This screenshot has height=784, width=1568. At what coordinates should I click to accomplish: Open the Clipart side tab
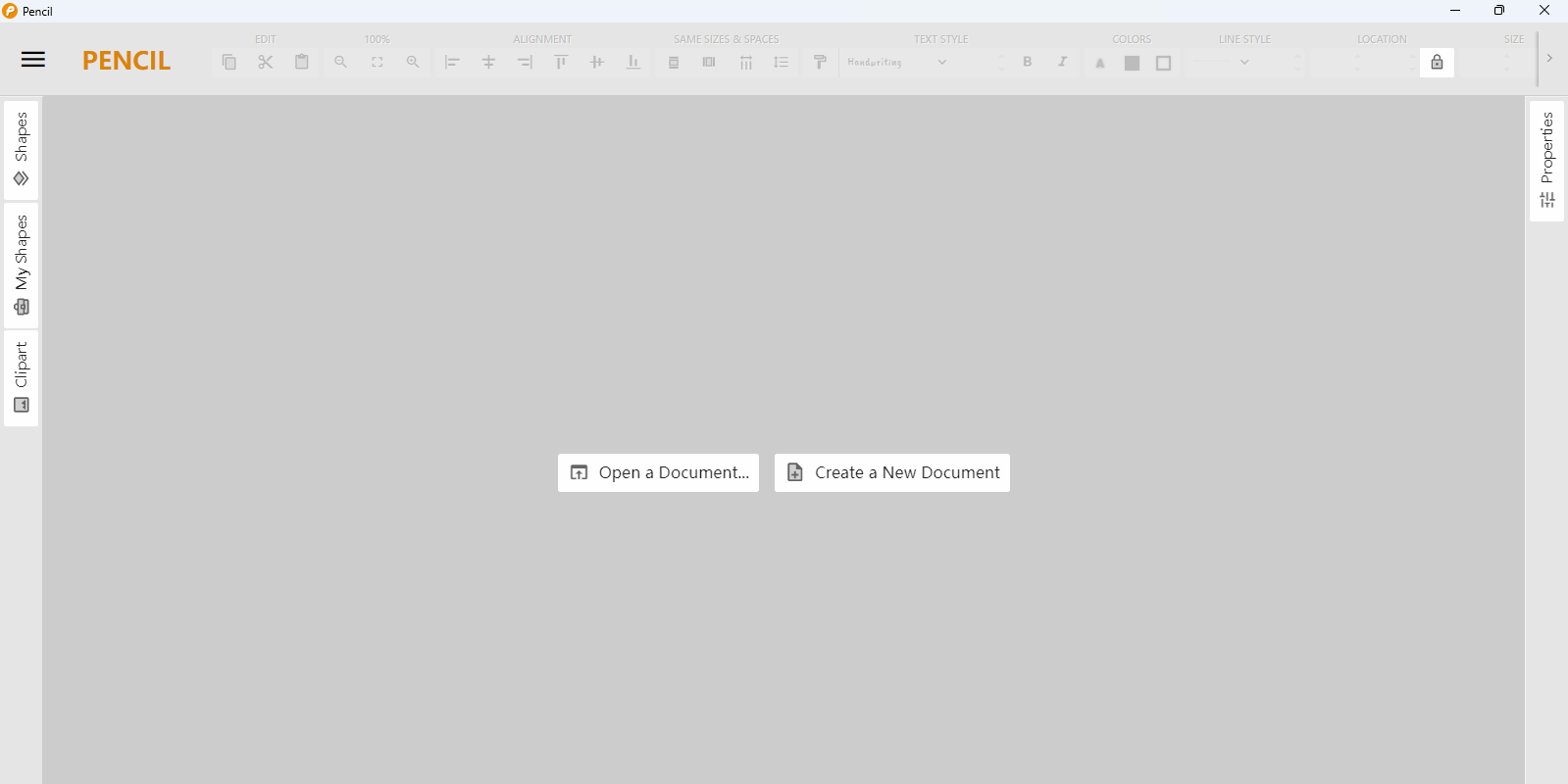[21, 377]
